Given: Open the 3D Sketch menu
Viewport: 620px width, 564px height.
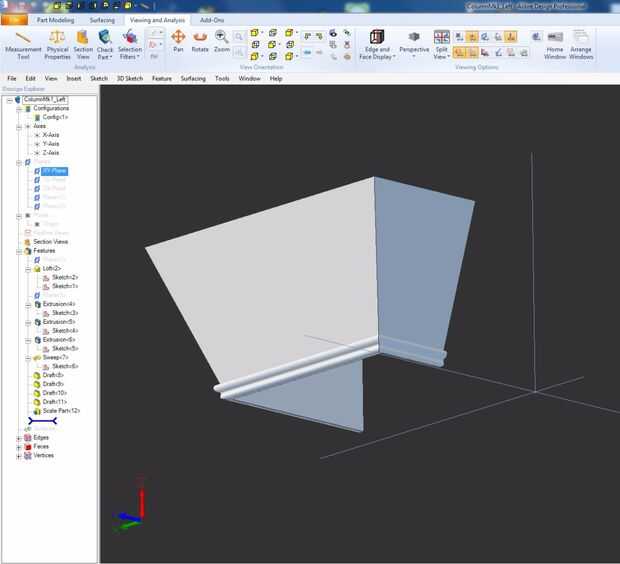Looking at the screenshot, I should [x=130, y=78].
